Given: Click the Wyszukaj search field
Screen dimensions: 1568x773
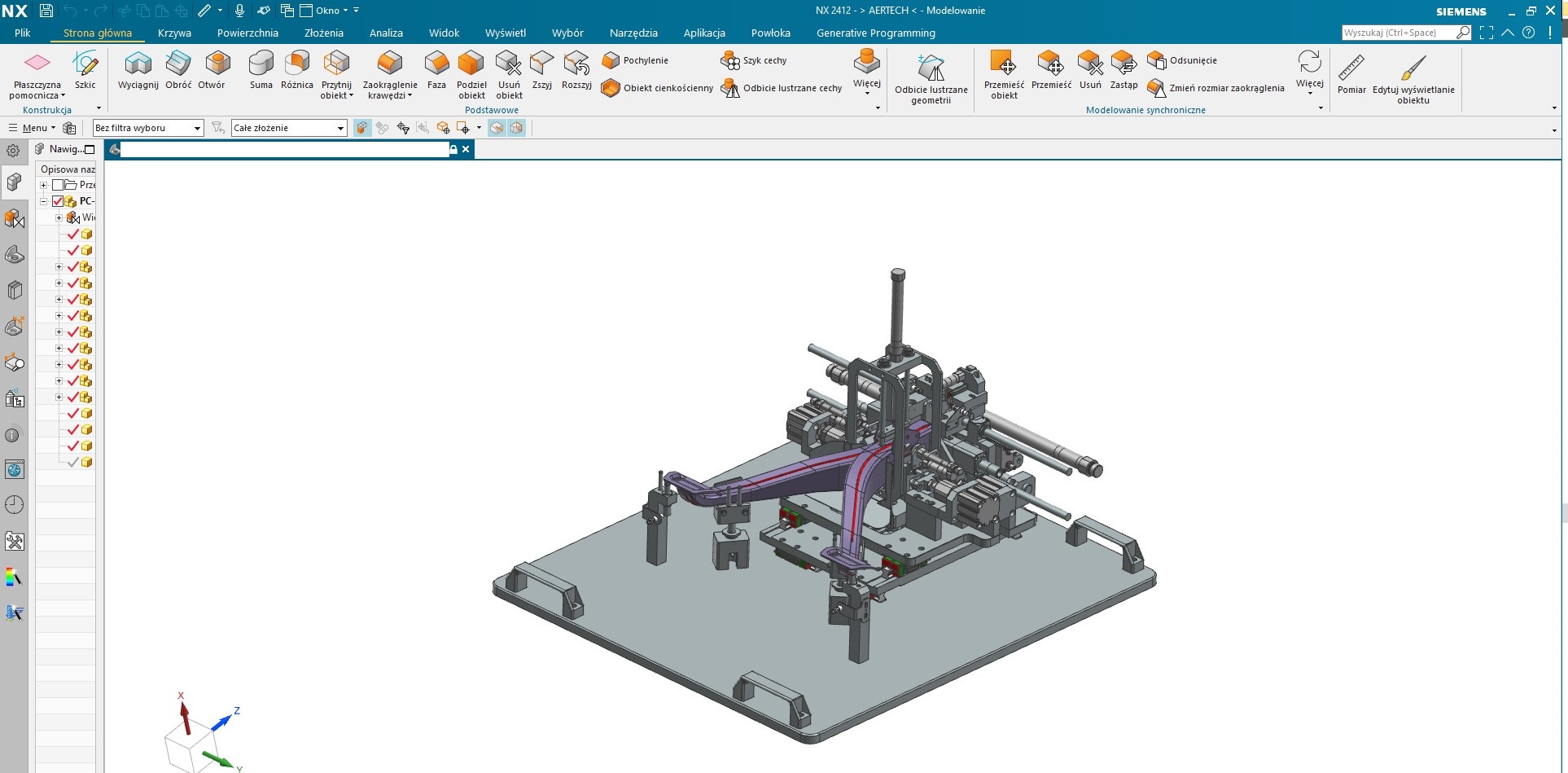Looking at the screenshot, I should pos(1396,33).
